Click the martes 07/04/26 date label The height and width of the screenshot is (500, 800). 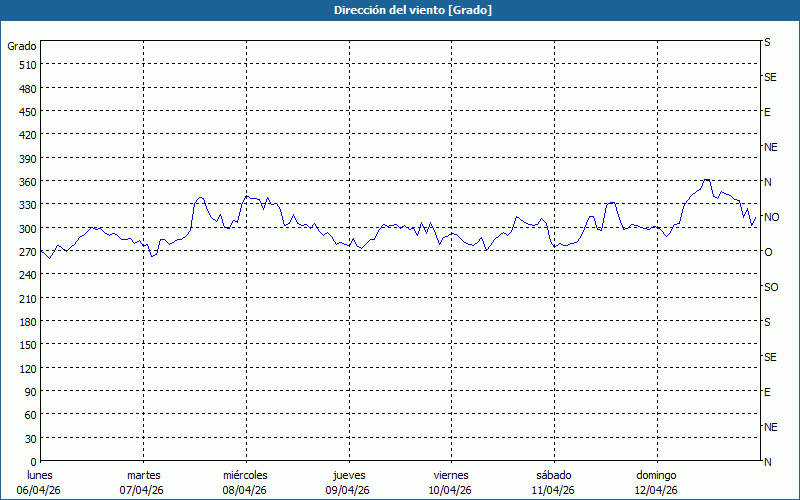tap(143, 482)
